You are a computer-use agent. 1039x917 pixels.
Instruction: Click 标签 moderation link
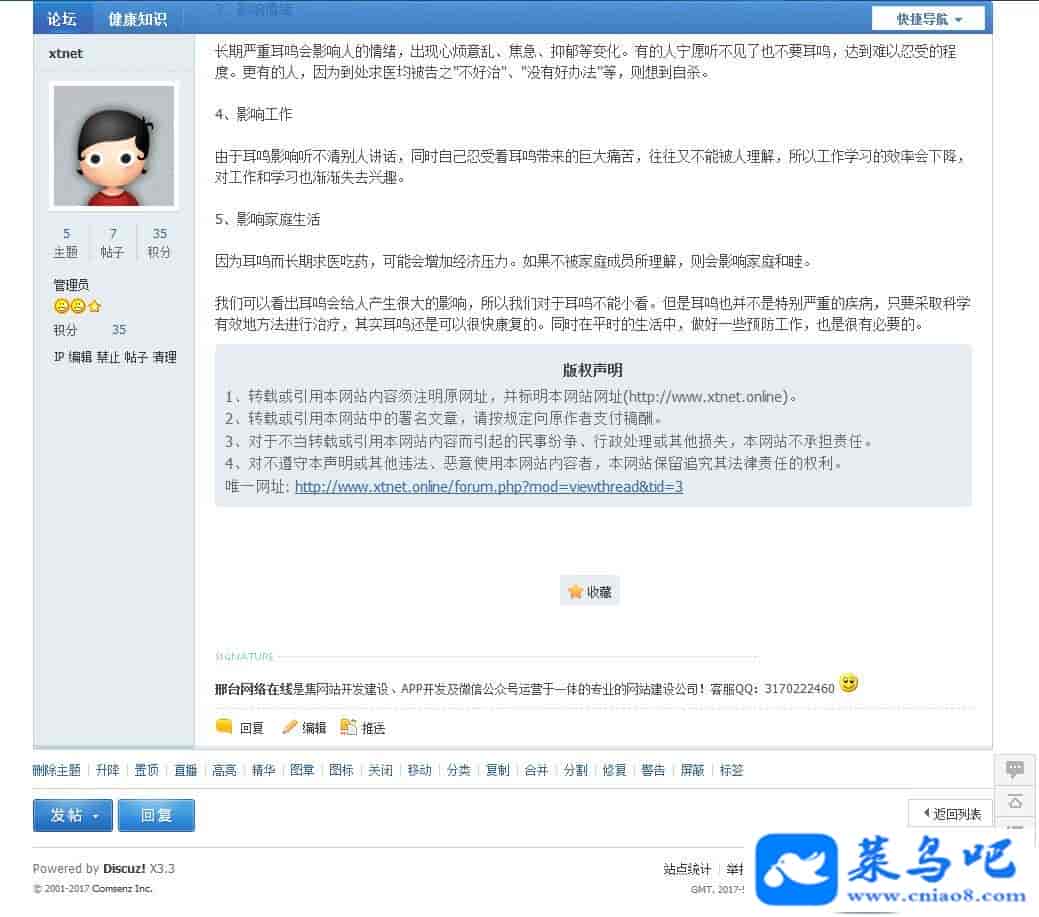click(x=732, y=770)
